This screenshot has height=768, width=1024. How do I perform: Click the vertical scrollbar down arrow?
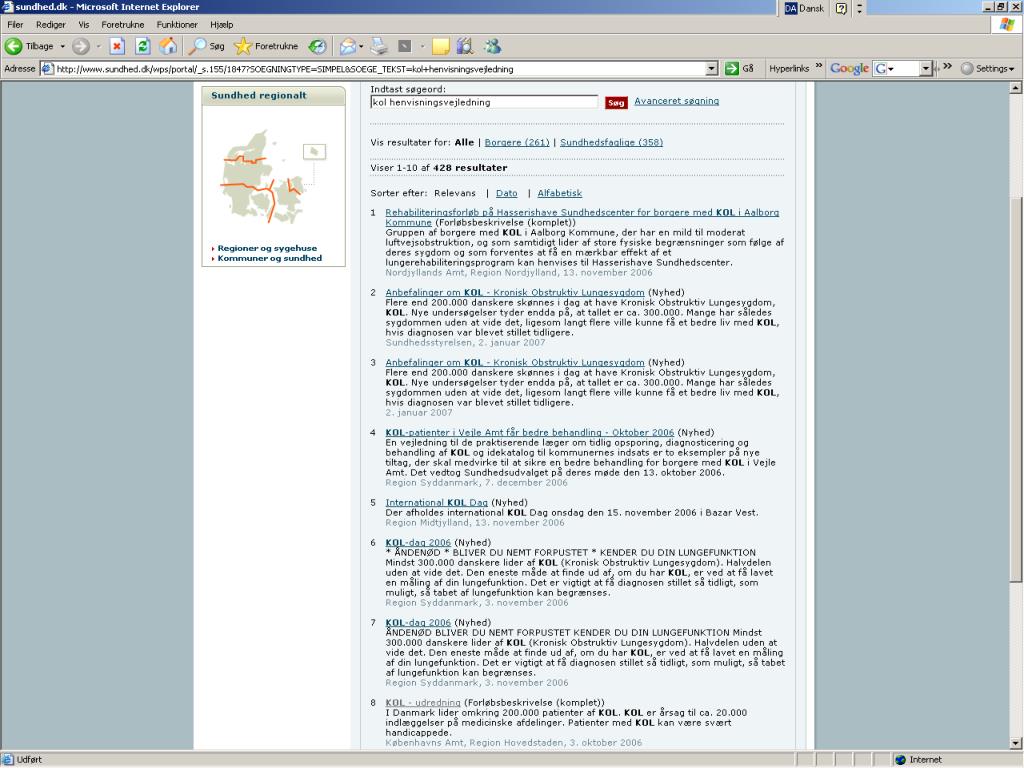[1016, 743]
